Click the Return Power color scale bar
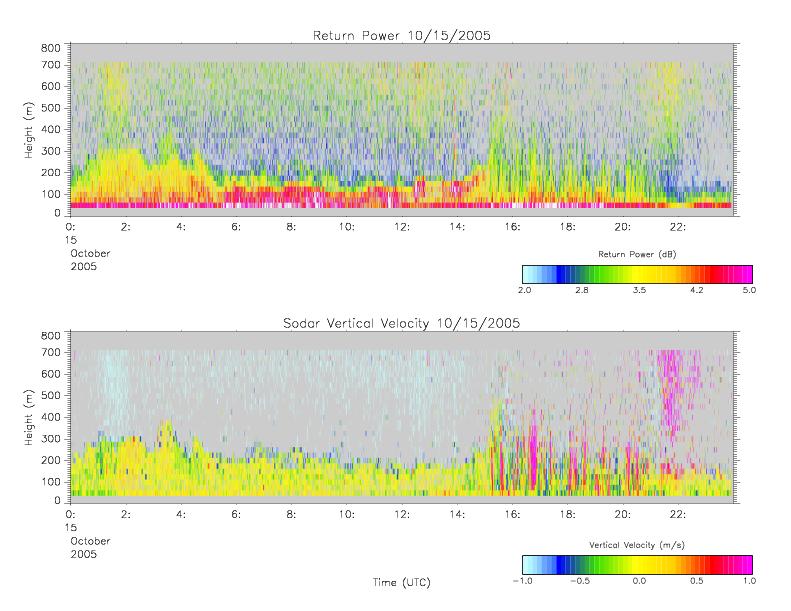 (x=637, y=274)
